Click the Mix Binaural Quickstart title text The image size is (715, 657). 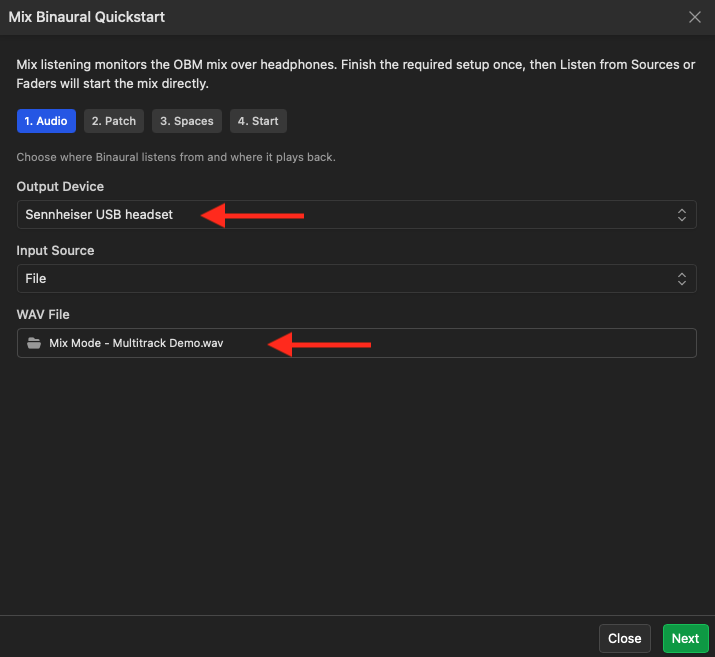point(87,17)
